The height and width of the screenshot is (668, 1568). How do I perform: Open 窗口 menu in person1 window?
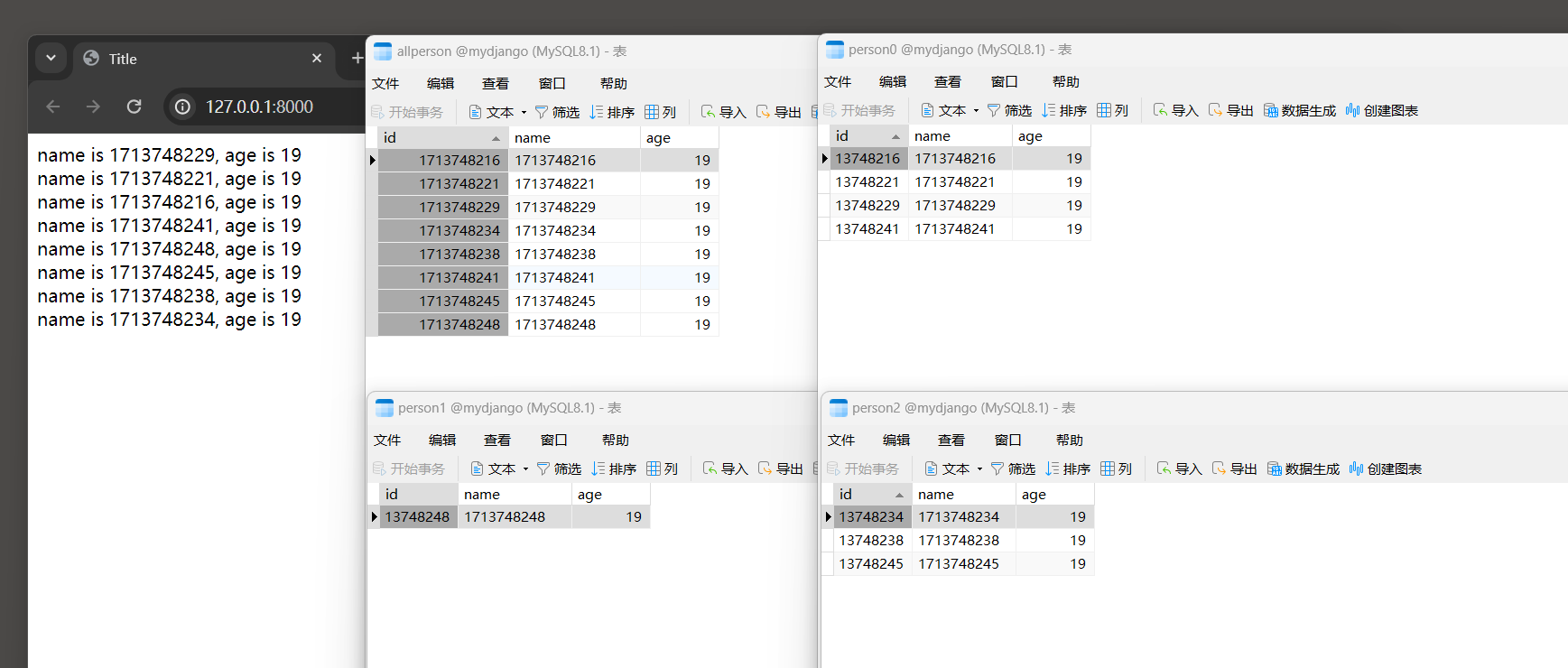(x=554, y=440)
